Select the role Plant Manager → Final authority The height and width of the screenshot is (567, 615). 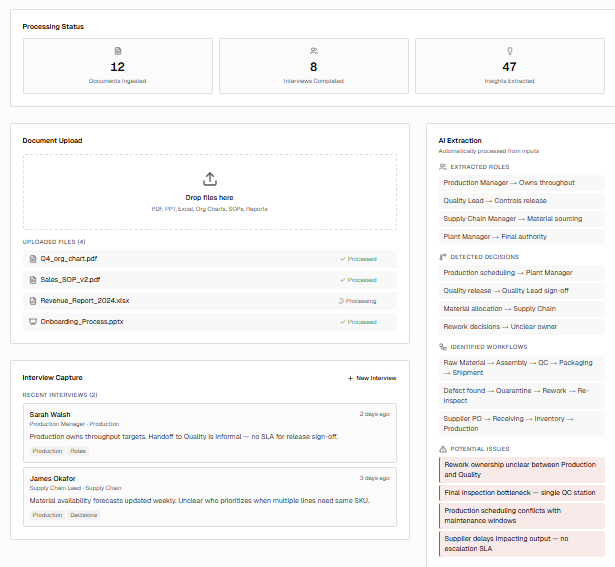click(x=522, y=237)
